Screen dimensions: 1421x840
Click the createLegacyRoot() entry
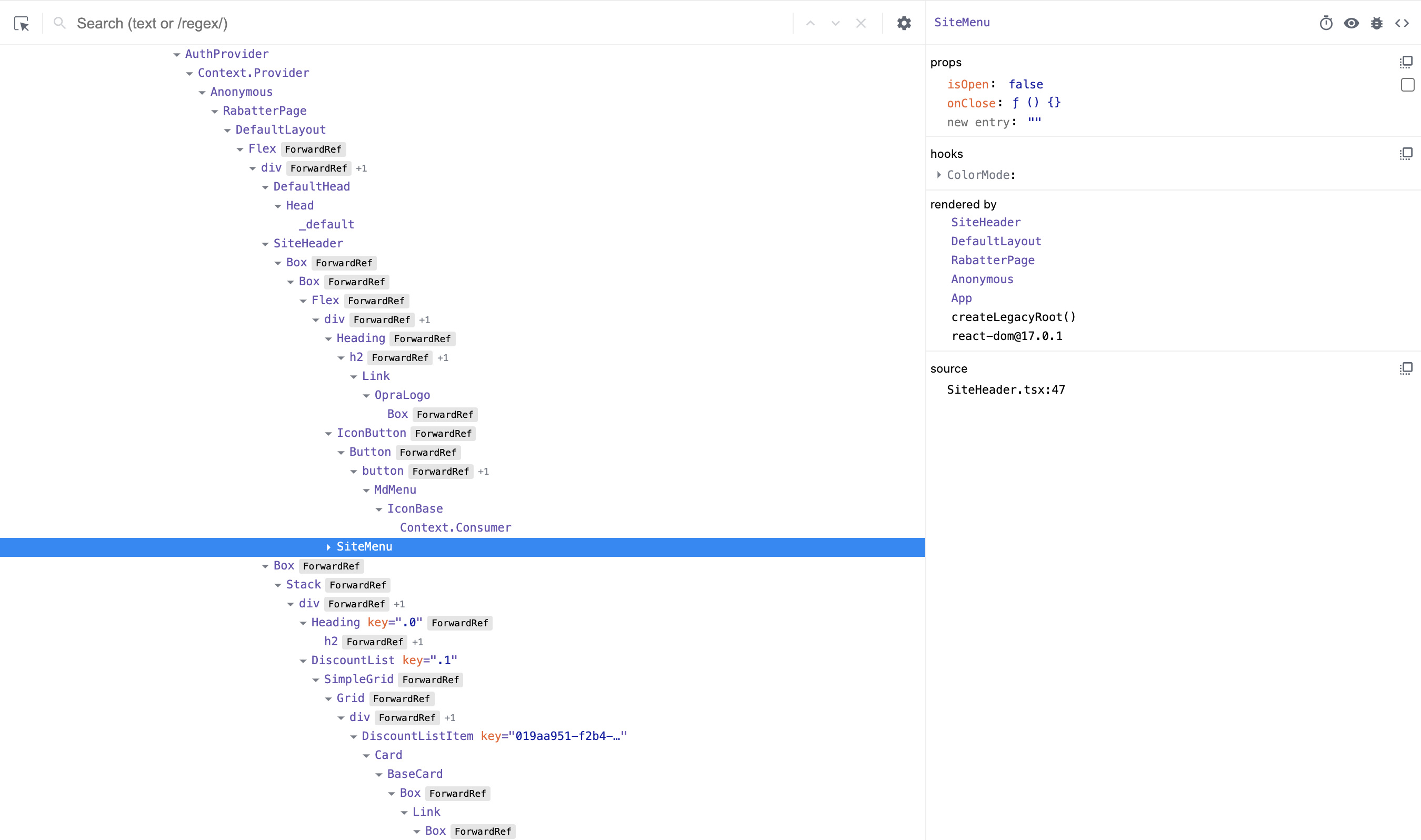pyautogui.click(x=1013, y=317)
